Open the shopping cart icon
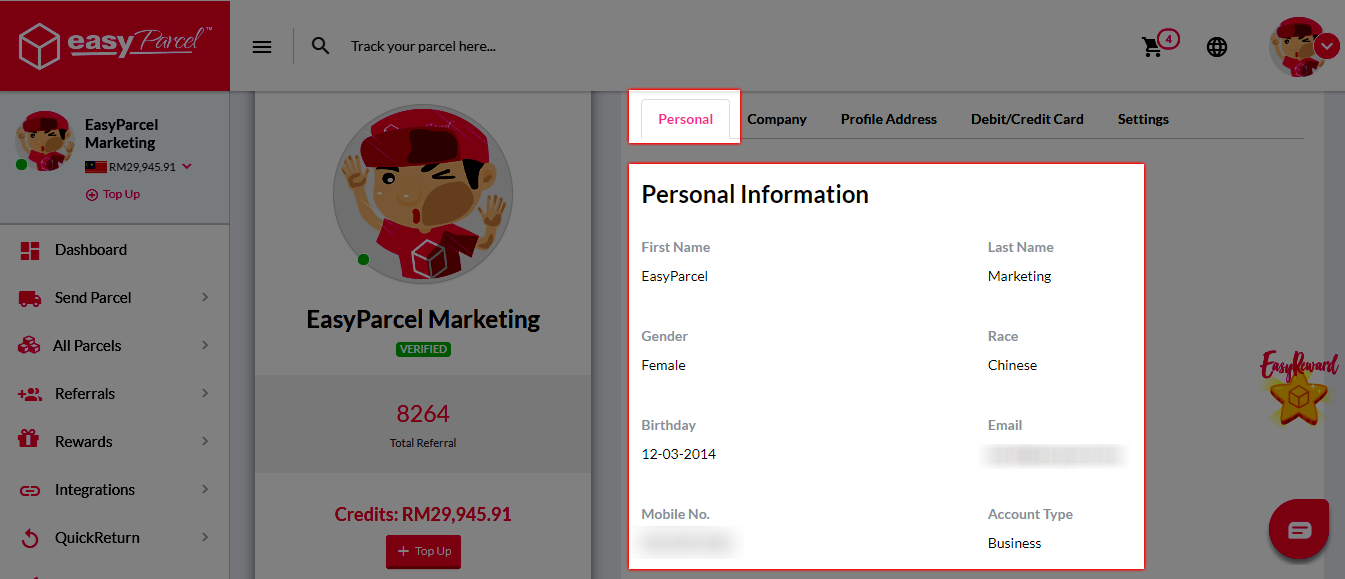 tap(1152, 47)
